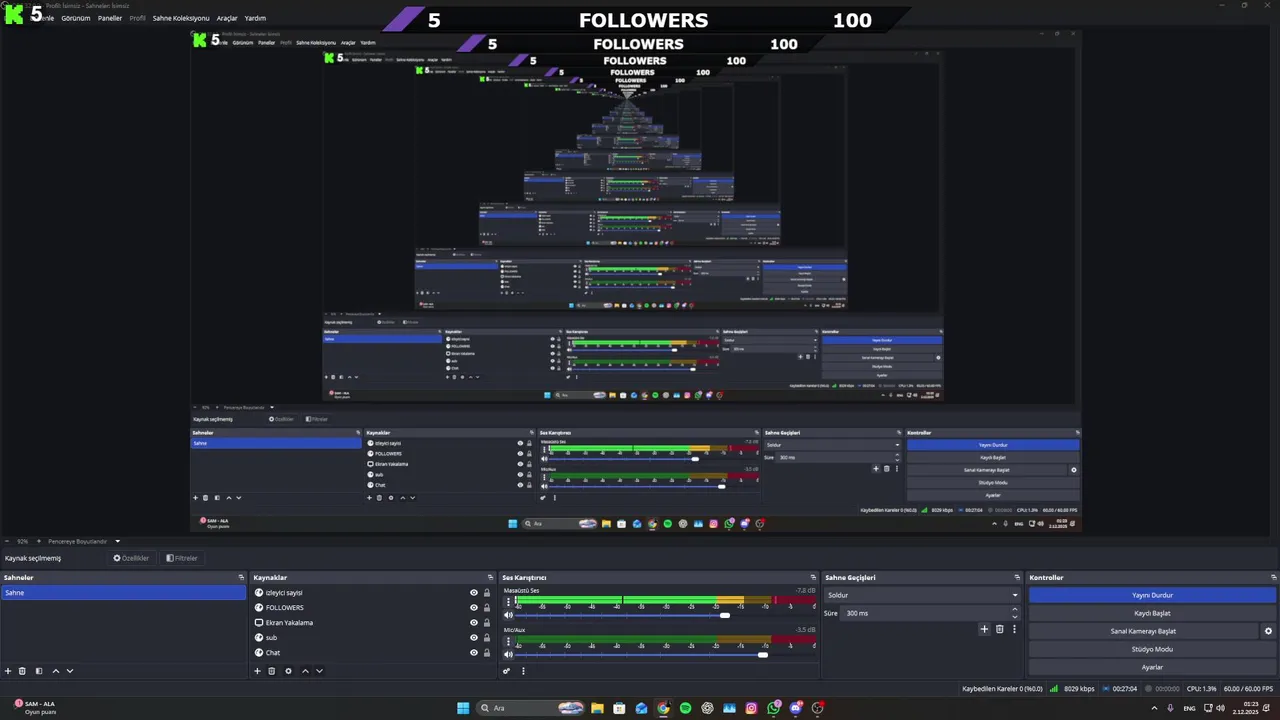Open virtual camera settings gear

click(x=1268, y=631)
